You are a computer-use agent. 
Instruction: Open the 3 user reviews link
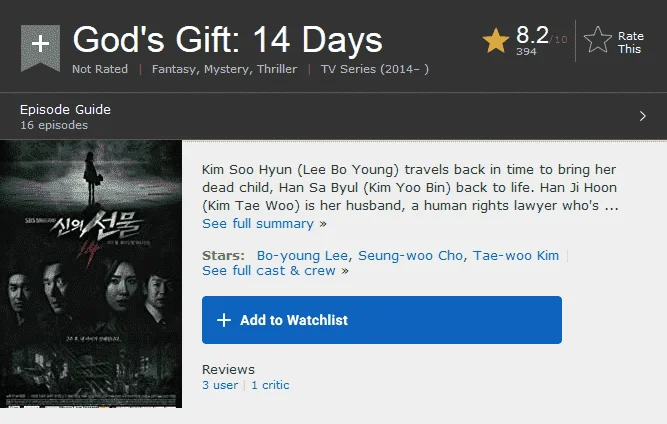[220, 385]
